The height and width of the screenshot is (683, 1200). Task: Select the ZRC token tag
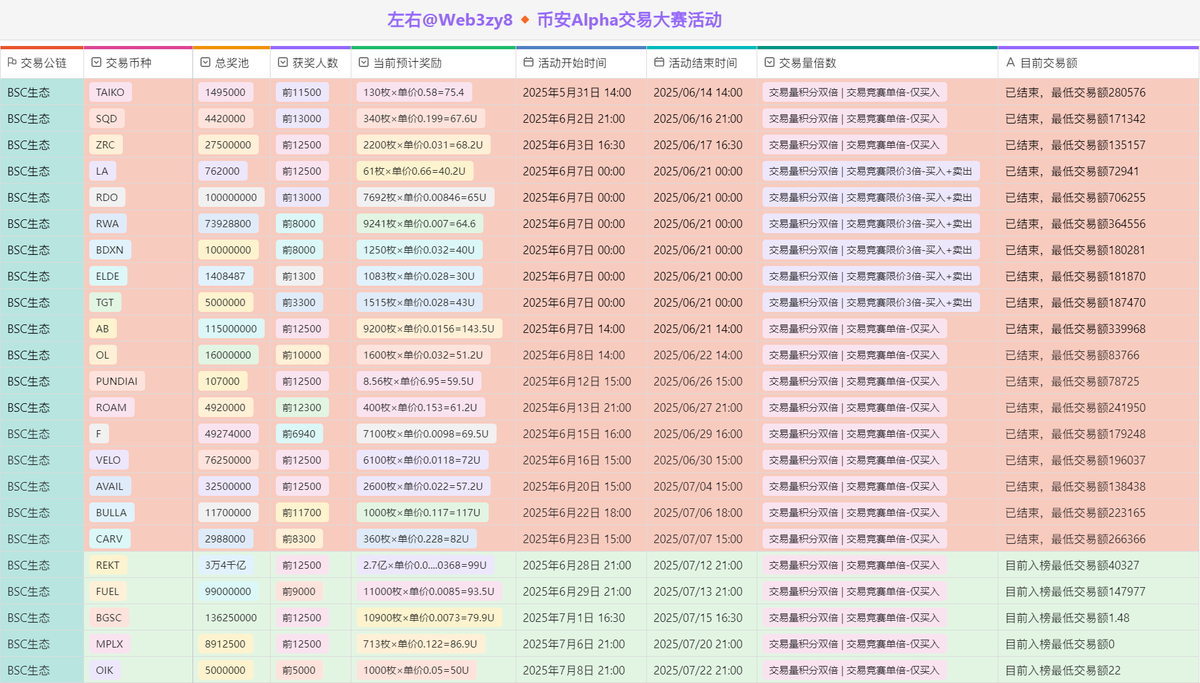click(x=105, y=145)
